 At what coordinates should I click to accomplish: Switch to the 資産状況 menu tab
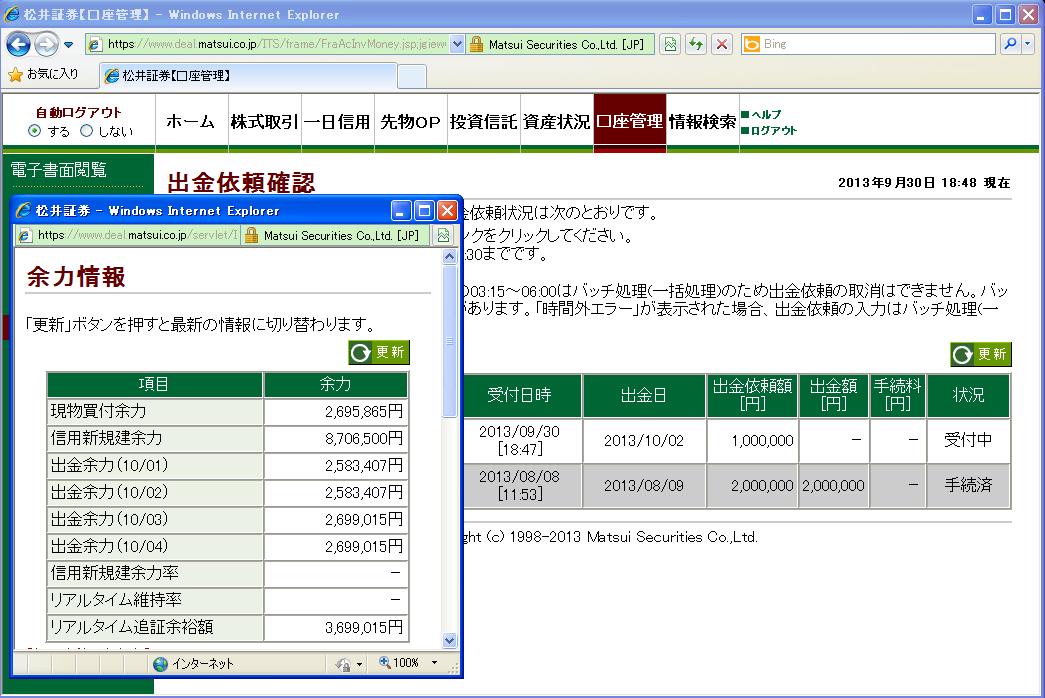[556, 122]
